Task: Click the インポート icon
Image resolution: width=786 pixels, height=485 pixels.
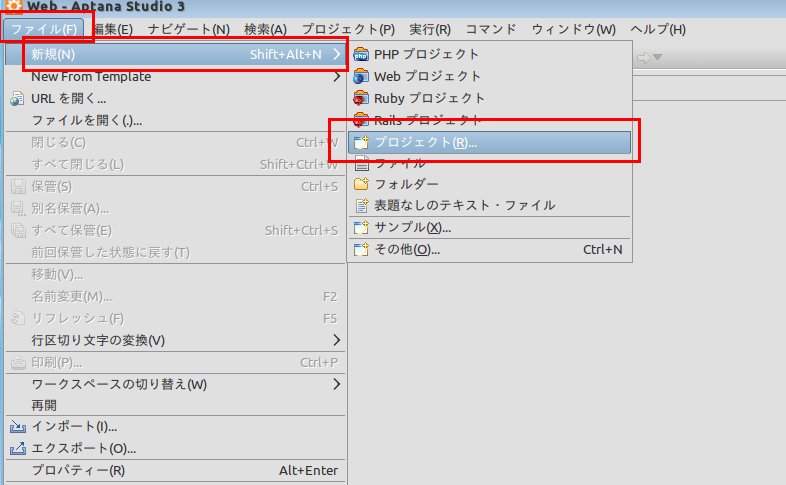Action: (x=18, y=426)
